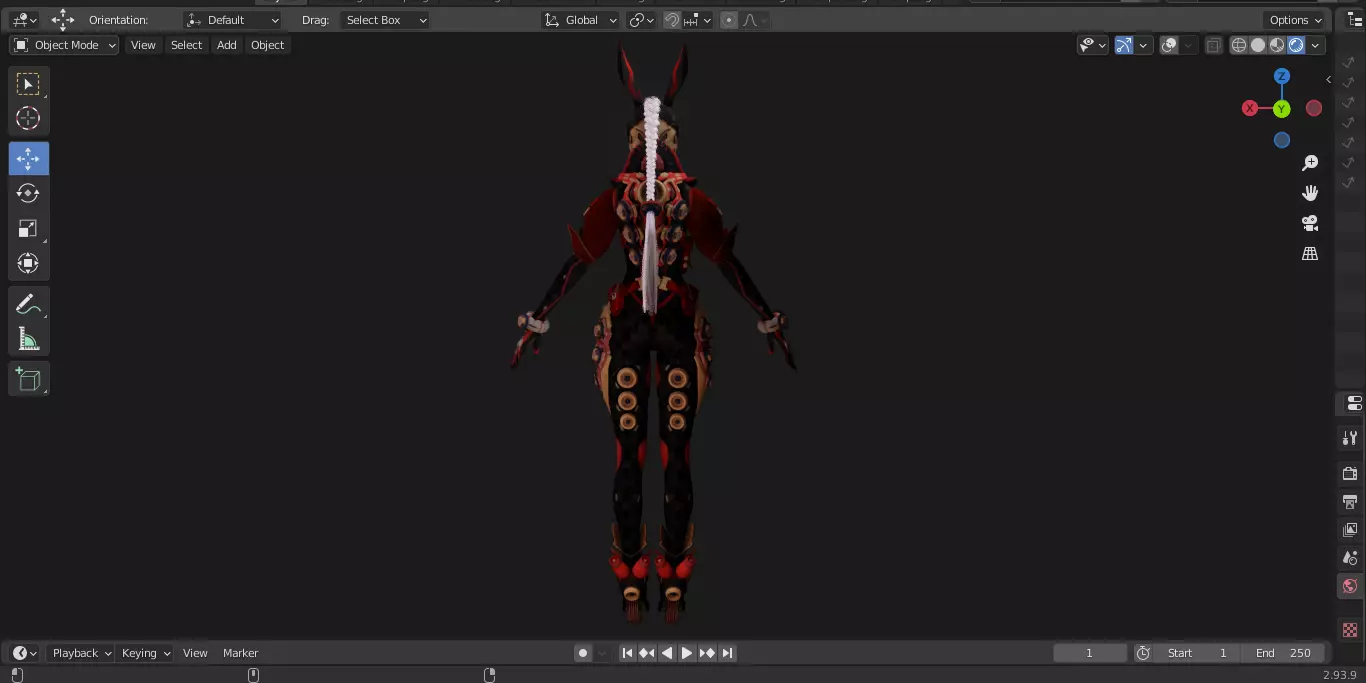Click the blue Z axis gizmo
This screenshot has height=683, width=1366.
coord(1282,76)
